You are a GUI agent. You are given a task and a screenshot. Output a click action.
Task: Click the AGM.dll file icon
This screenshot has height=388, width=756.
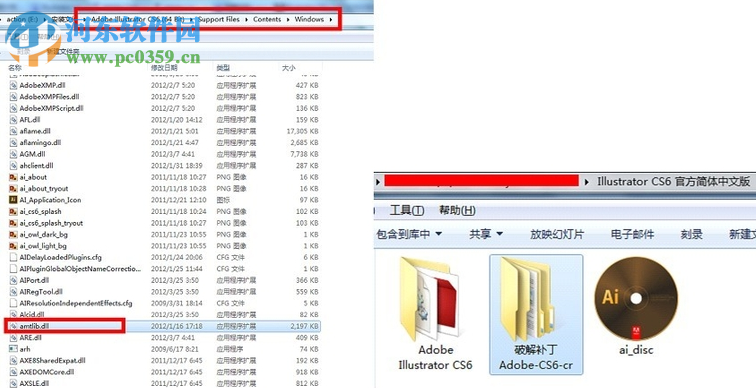tap(13, 154)
